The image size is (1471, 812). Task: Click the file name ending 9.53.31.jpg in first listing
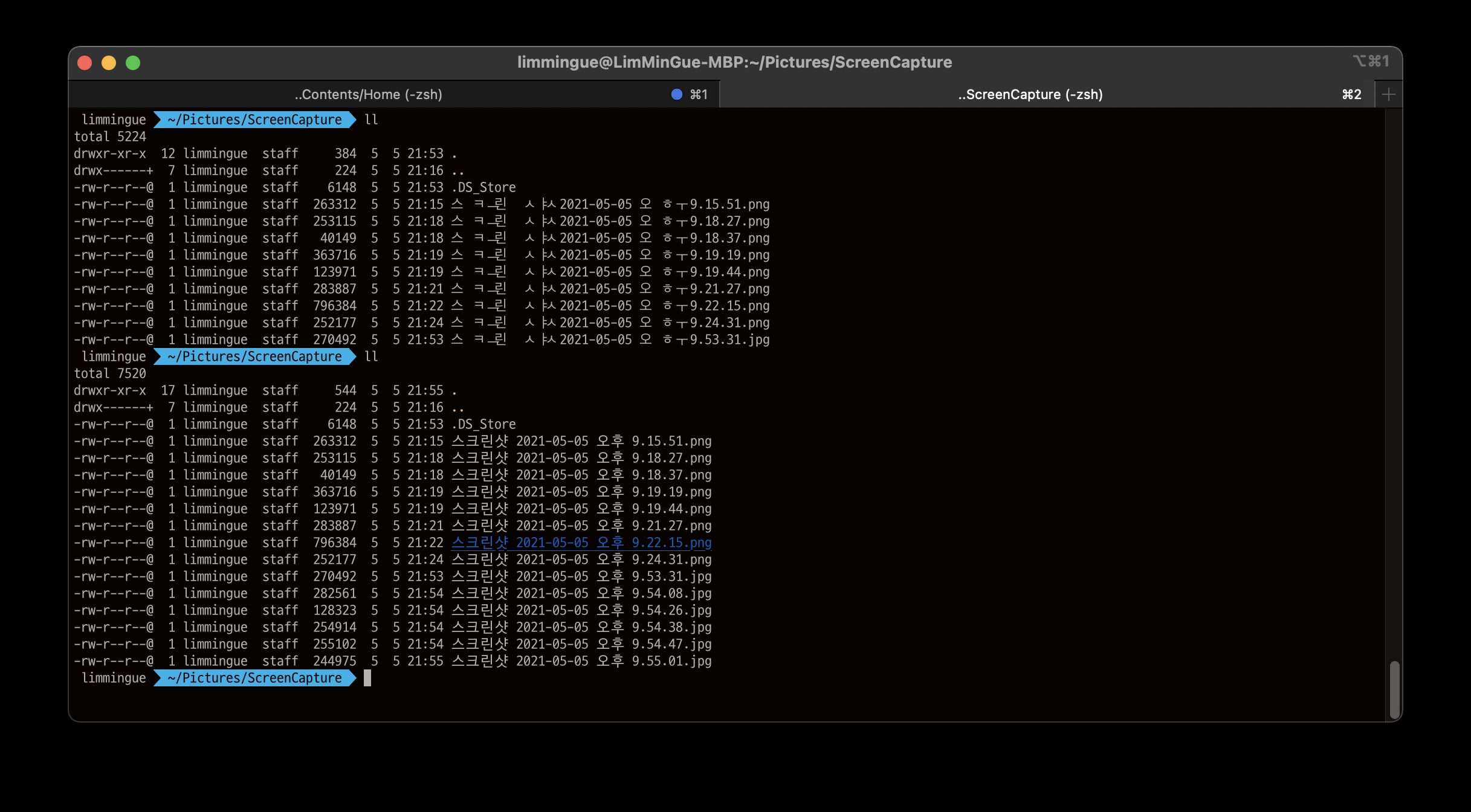[610, 340]
